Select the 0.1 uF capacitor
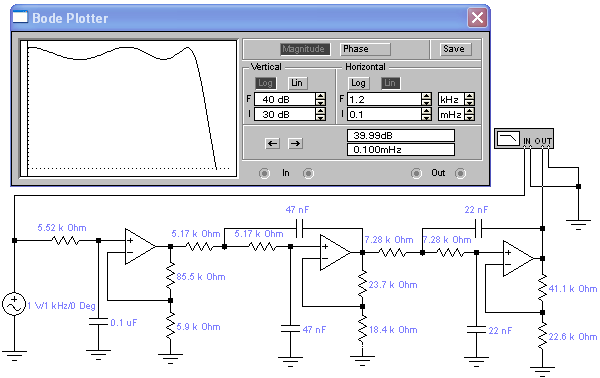 tap(98, 321)
